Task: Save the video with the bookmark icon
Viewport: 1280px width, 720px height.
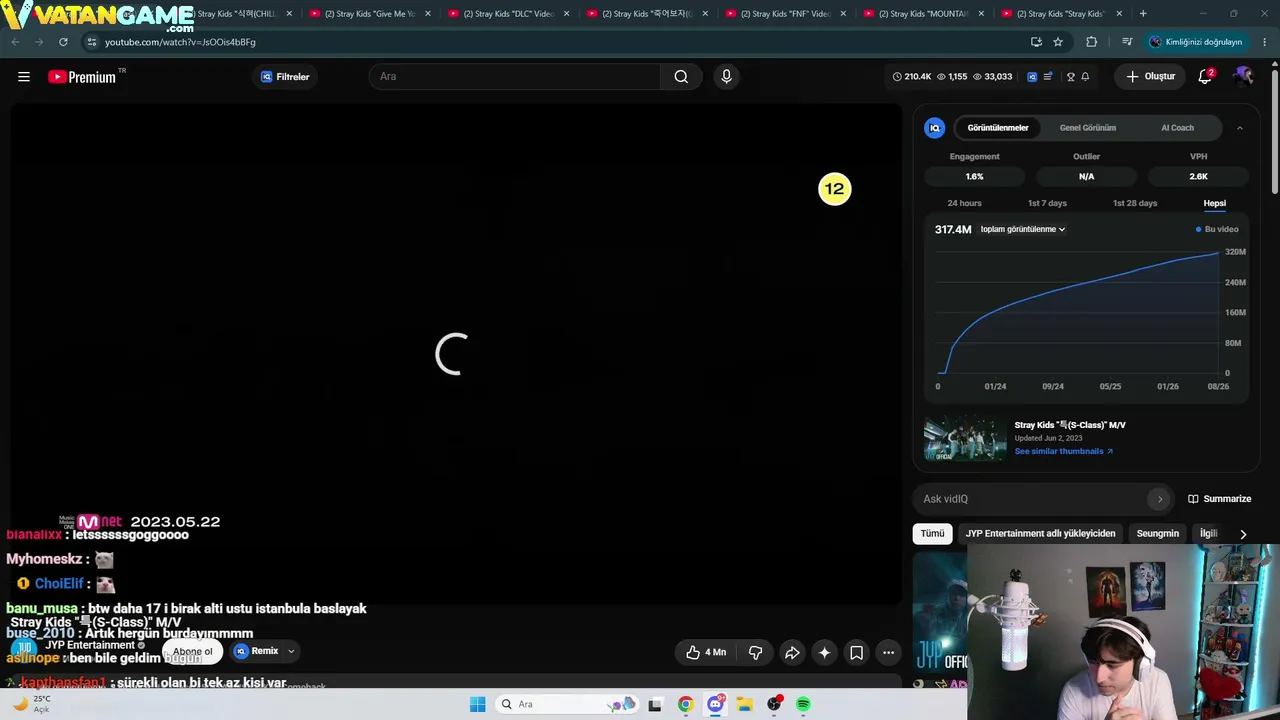Action: pos(856,652)
